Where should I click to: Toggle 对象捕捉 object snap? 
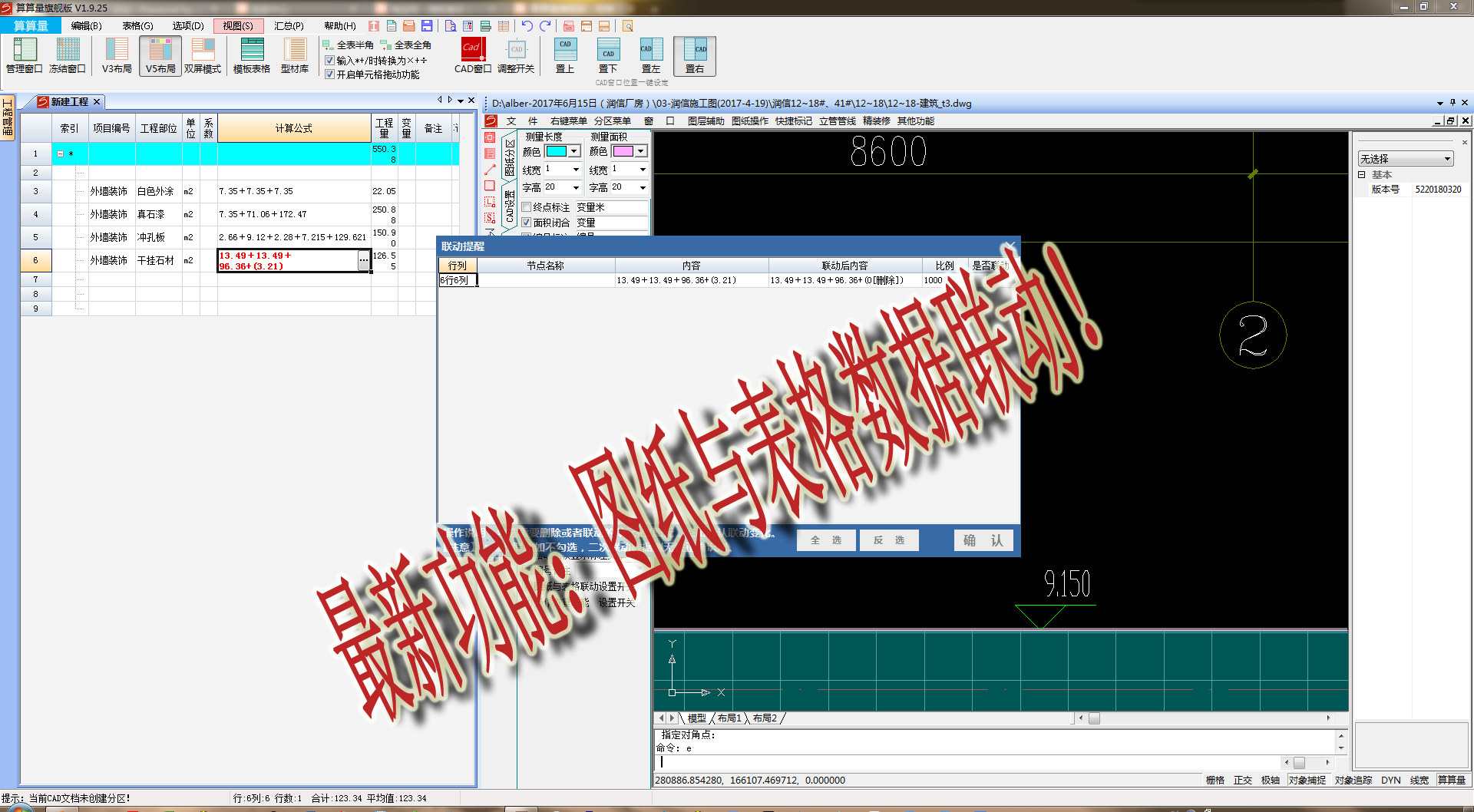[1307, 780]
